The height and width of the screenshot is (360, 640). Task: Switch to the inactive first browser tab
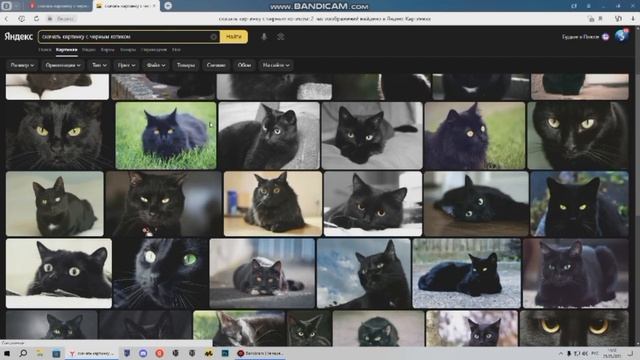[59, 6]
